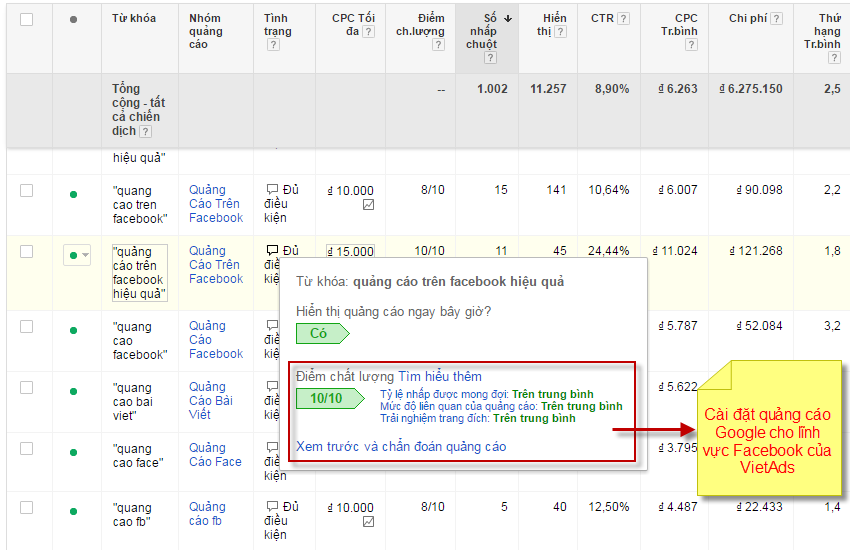850x550 pixels.
Task: Click green status dot of "quang cao facebook"
Action: (73, 331)
